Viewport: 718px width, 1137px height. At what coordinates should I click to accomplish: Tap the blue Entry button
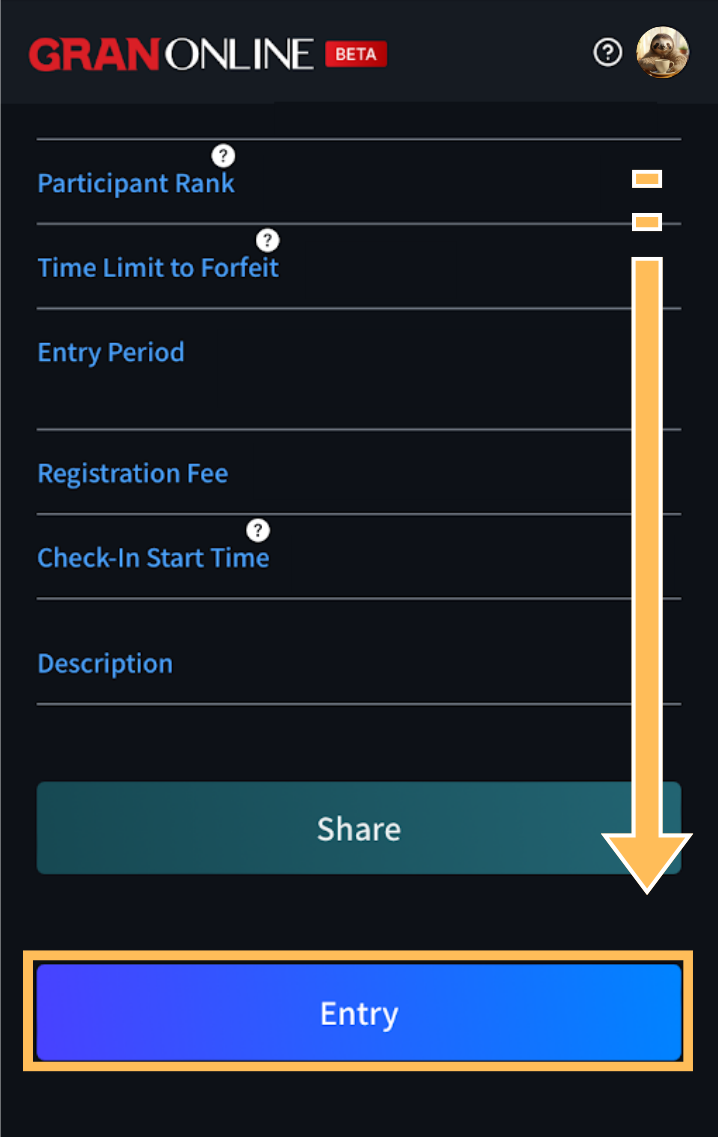(x=359, y=1012)
